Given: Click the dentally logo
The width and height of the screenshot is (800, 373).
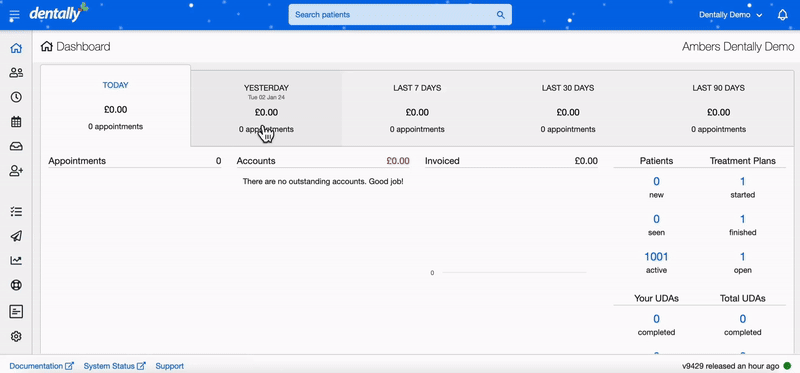Looking at the screenshot, I should pos(59,12).
